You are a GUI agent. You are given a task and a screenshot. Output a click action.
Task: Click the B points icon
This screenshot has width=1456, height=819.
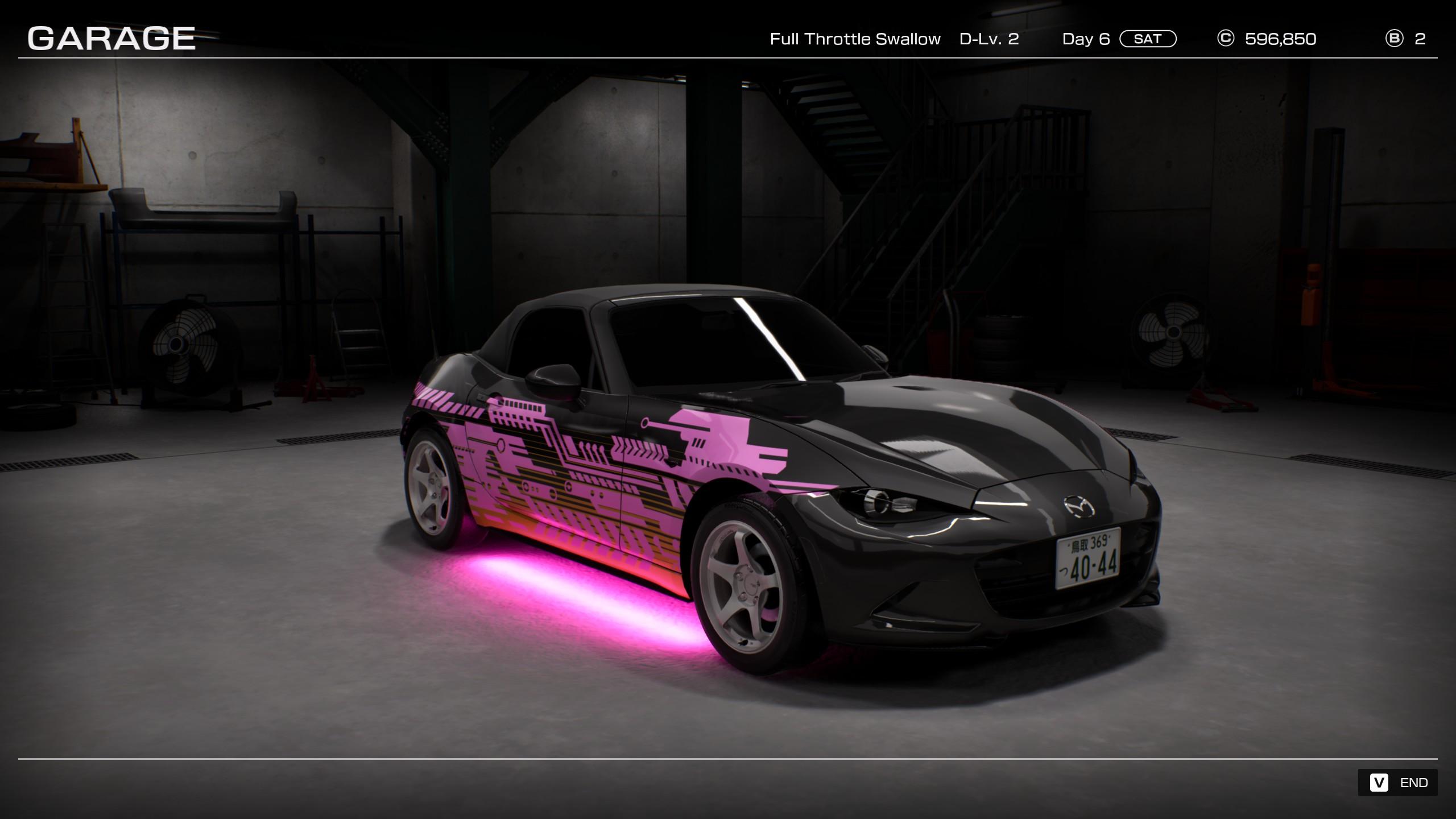pyautogui.click(x=1394, y=39)
